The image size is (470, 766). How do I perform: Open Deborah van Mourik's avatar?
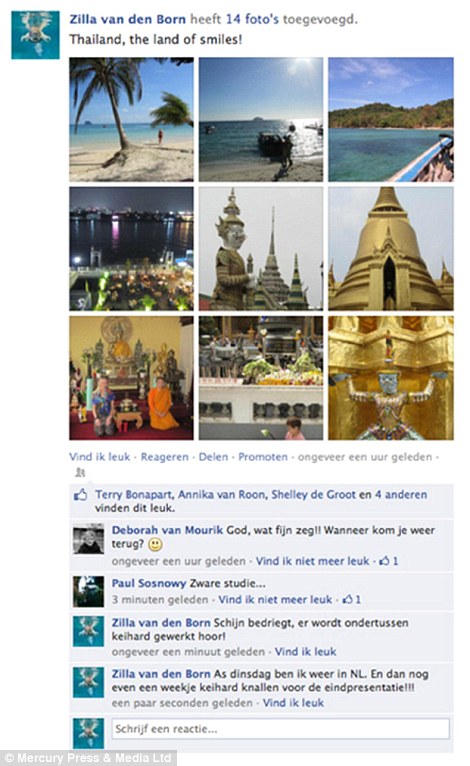[x=88, y=539]
